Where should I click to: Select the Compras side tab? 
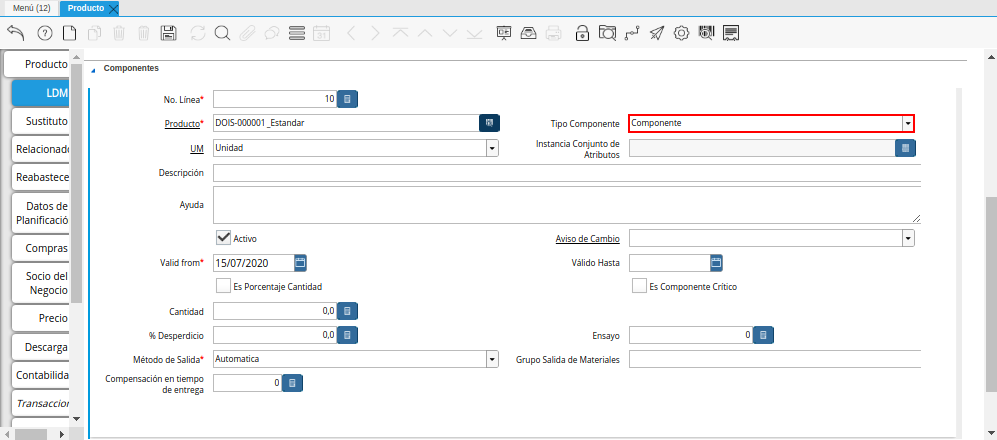41,248
